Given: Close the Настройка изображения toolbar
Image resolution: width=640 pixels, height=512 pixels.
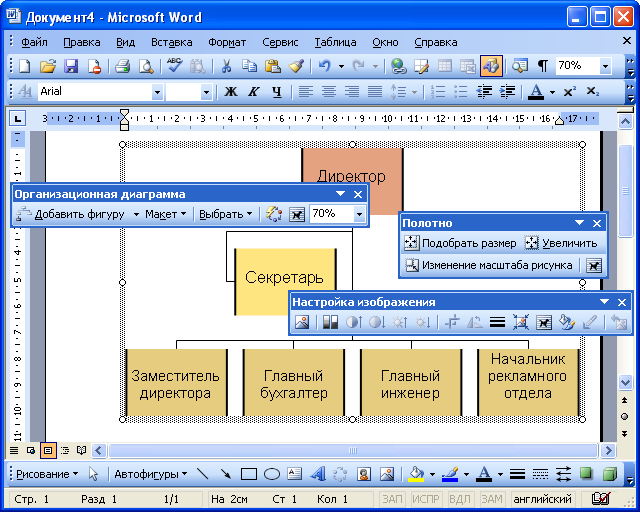Looking at the screenshot, I should coord(622,302).
